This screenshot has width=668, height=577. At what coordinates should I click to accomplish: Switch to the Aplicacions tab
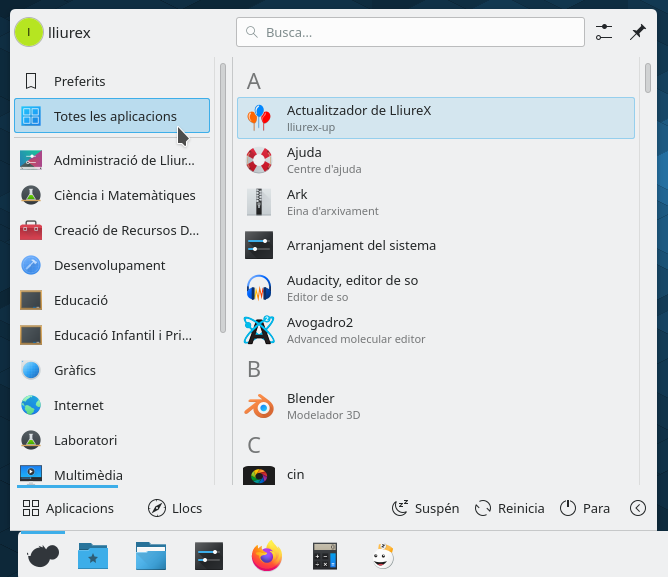(x=68, y=508)
